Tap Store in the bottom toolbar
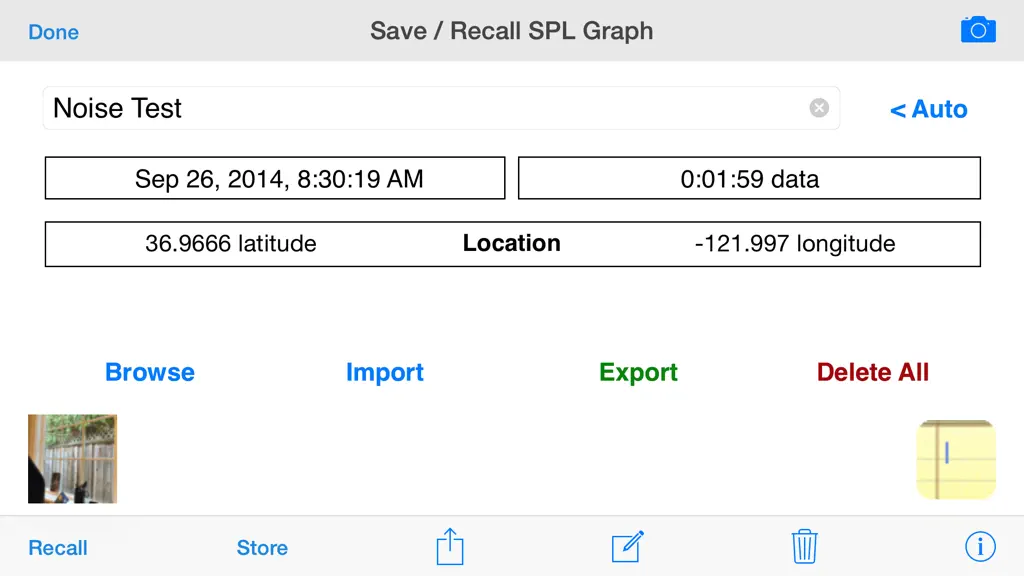Viewport: 1024px width, 576px height. pyautogui.click(x=262, y=547)
